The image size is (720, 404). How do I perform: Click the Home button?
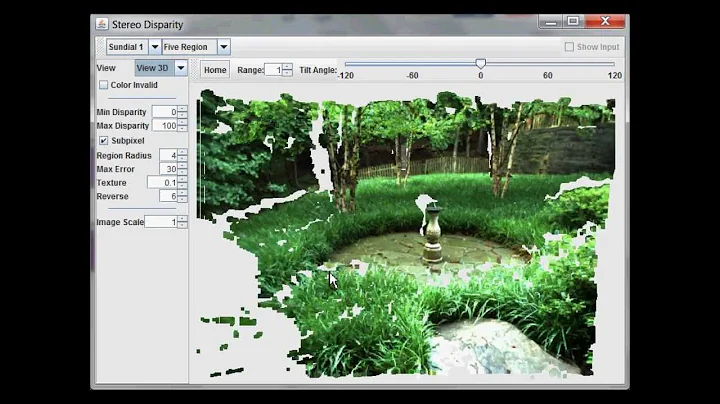(x=215, y=70)
